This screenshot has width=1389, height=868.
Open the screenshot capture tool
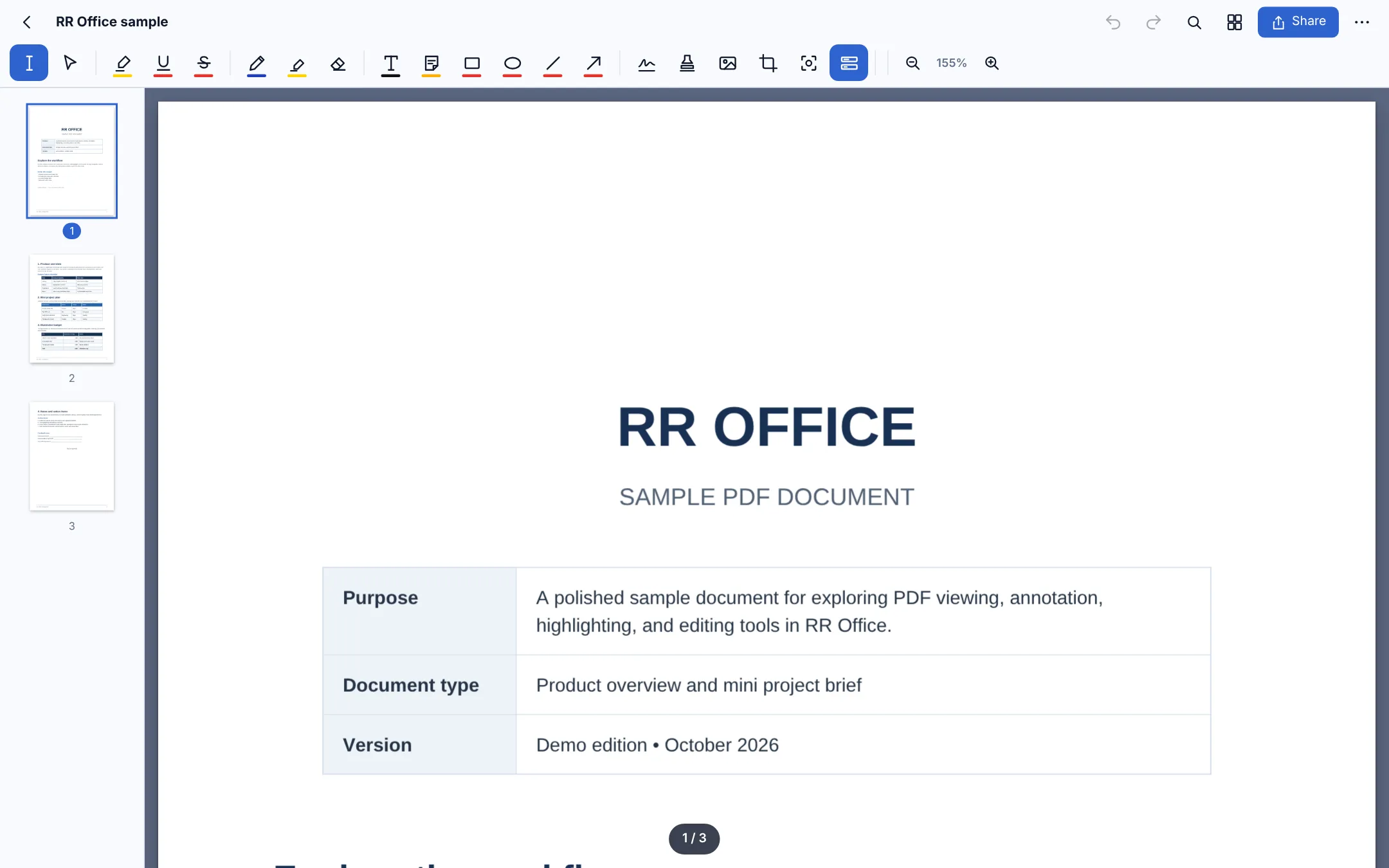(808, 63)
